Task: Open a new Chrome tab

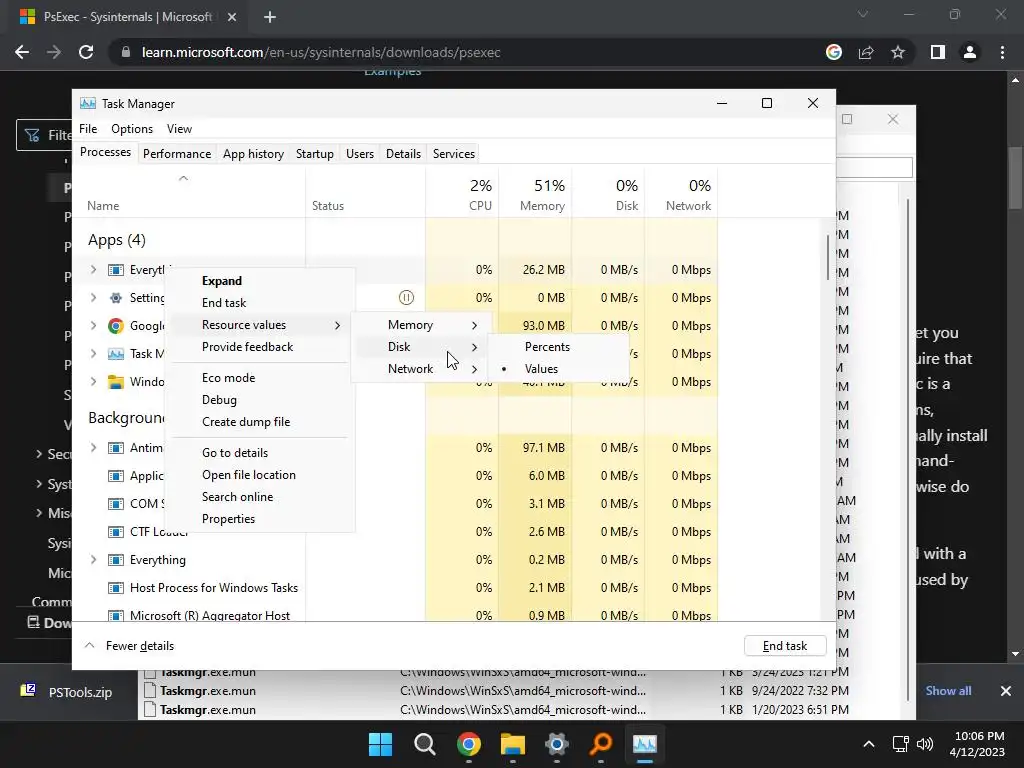Action: tap(270, 17)
